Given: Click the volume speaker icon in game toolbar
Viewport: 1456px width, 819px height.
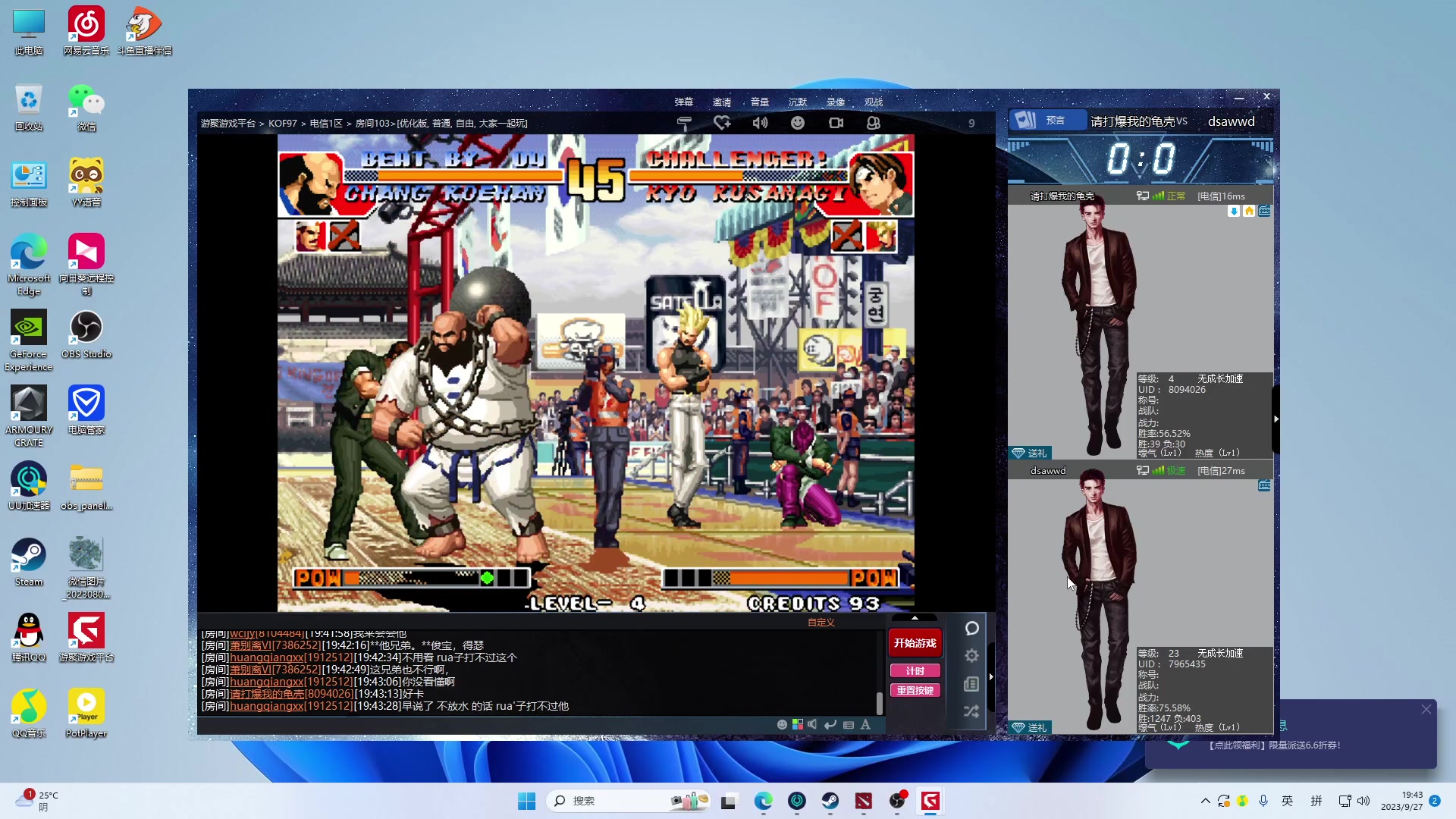Looking at the screenshot, I should [x=760, y=123].
